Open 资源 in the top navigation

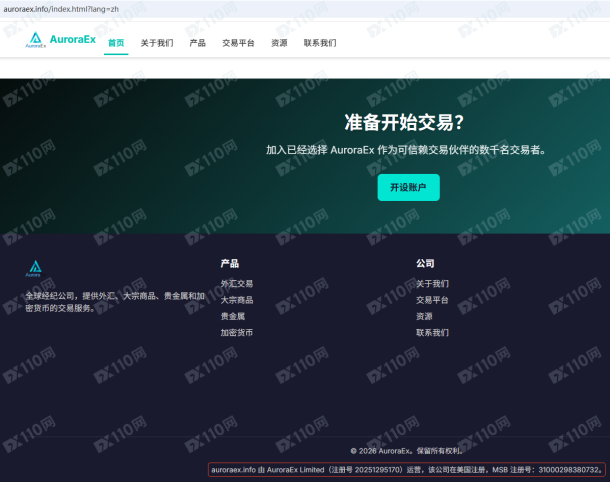point(279,43)
